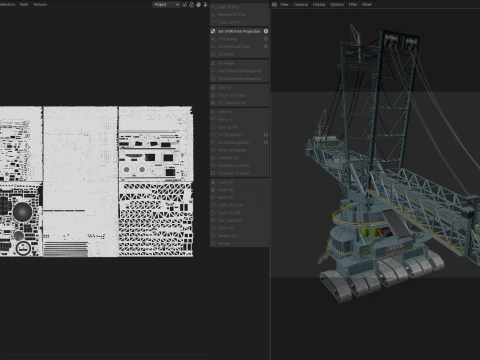480x360 pixels.
Task: Click the Cycle UV CCW icon
Action: coord(213,205)
